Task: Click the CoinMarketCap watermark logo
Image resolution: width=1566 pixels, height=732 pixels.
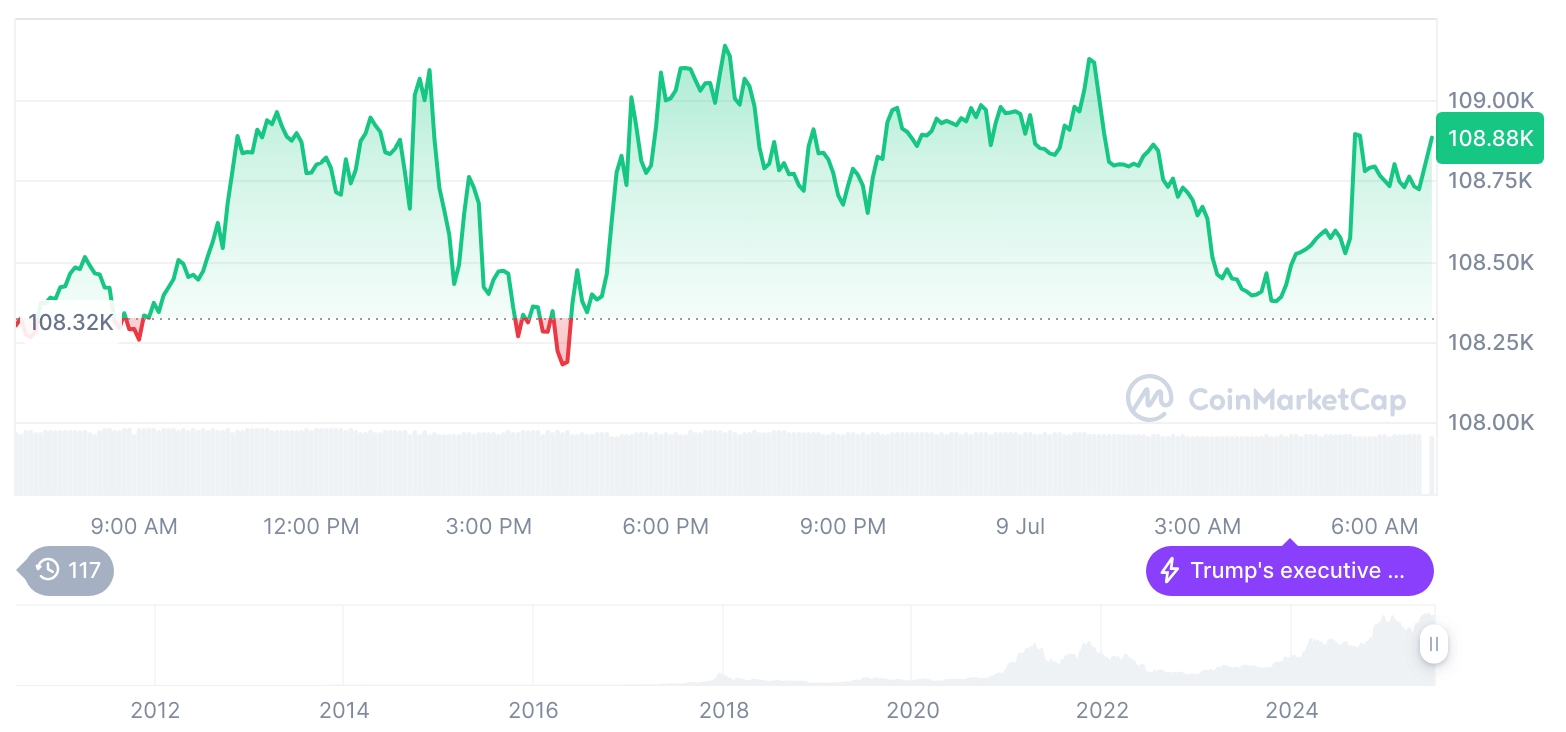Action: [x=1149, y=398]
